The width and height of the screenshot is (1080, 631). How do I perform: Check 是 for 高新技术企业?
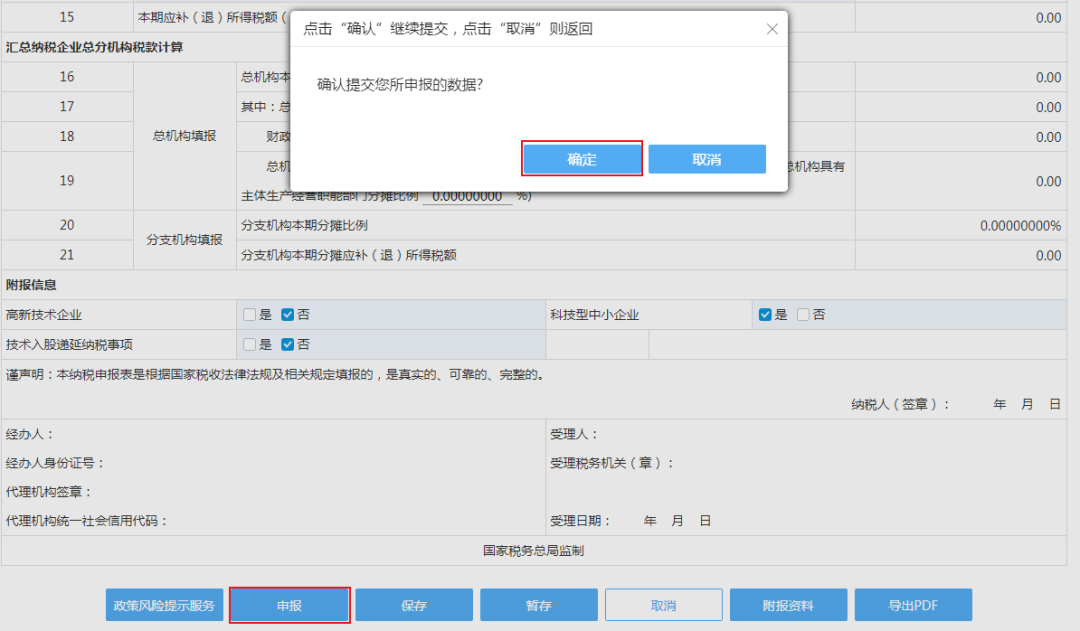[x=249, y=315]
